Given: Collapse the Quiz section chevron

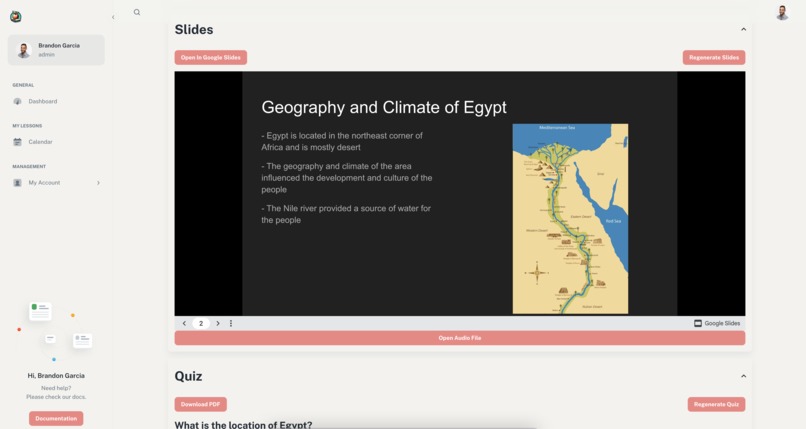Looking at the screenshot, I should point(743,376).
